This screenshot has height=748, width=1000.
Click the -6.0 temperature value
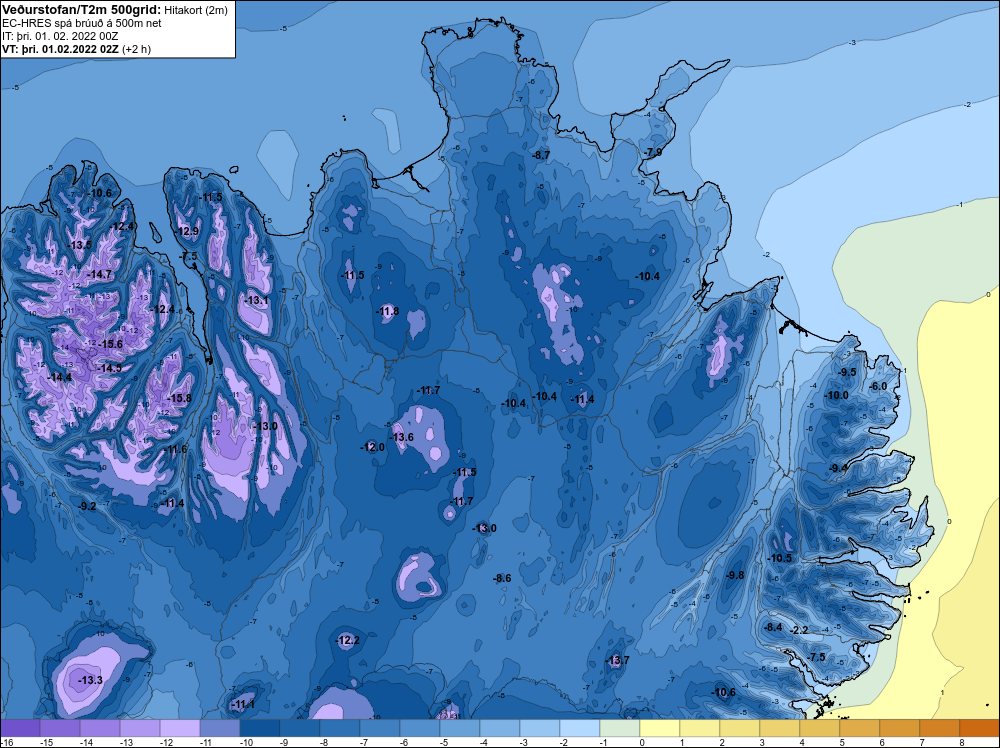tap(879, 386)
